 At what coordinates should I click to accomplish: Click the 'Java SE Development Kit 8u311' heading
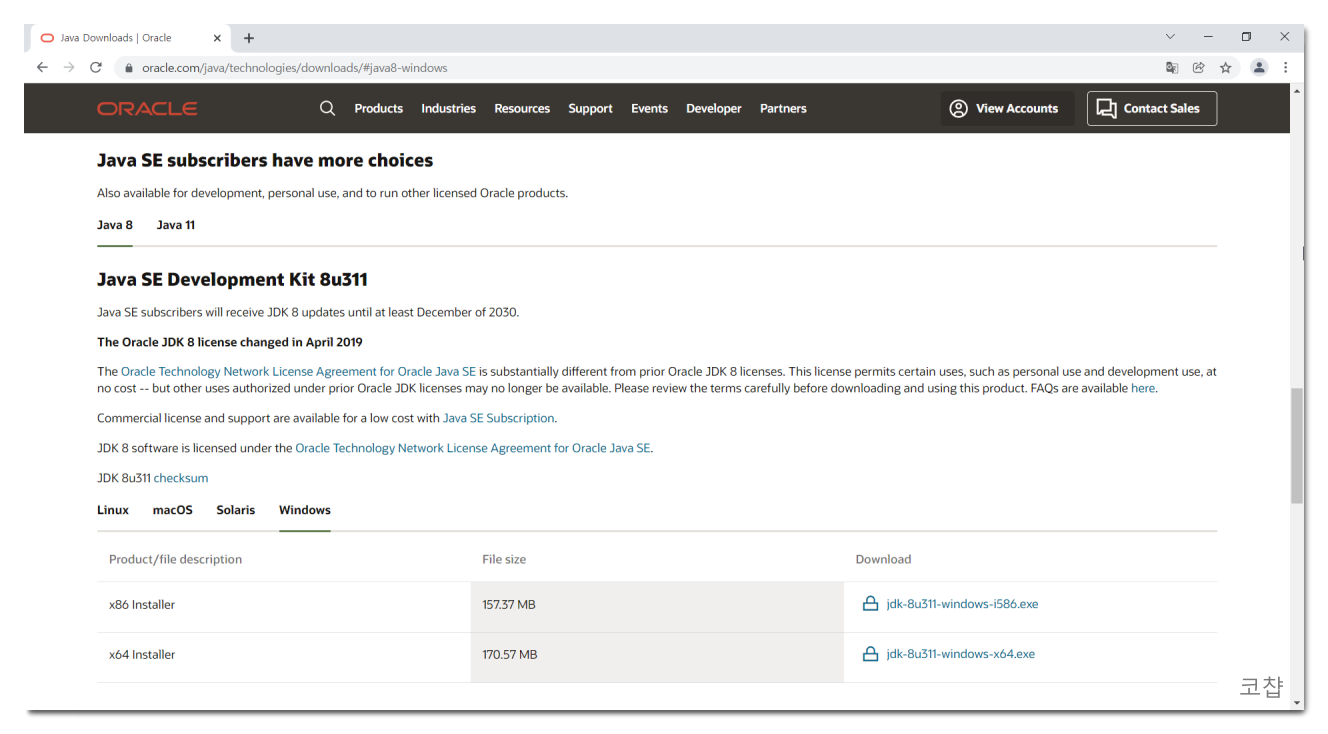(232, 279)
